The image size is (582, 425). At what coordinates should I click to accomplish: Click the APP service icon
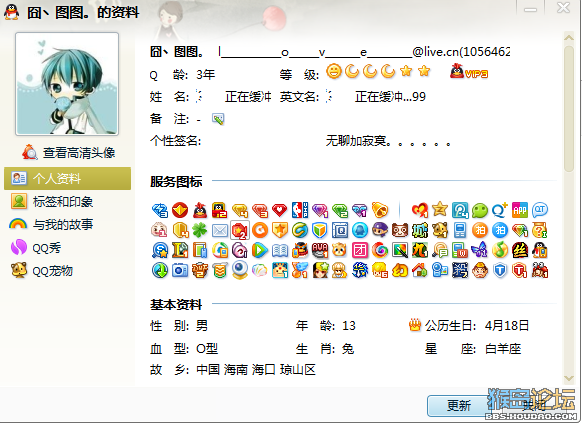tap(520, 210)
